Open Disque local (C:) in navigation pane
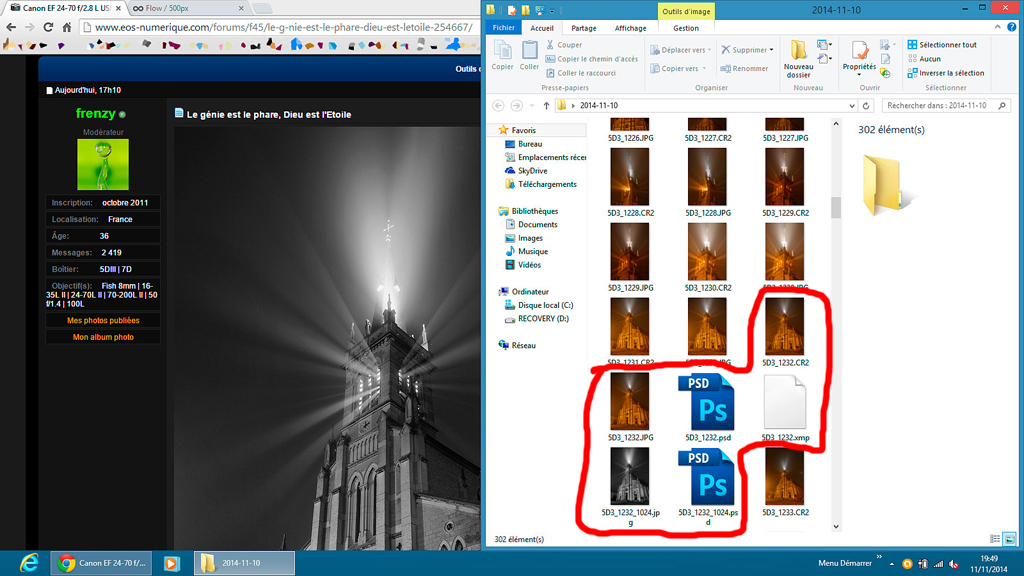This screenshot has height=576, width=1024. point(539,305)
